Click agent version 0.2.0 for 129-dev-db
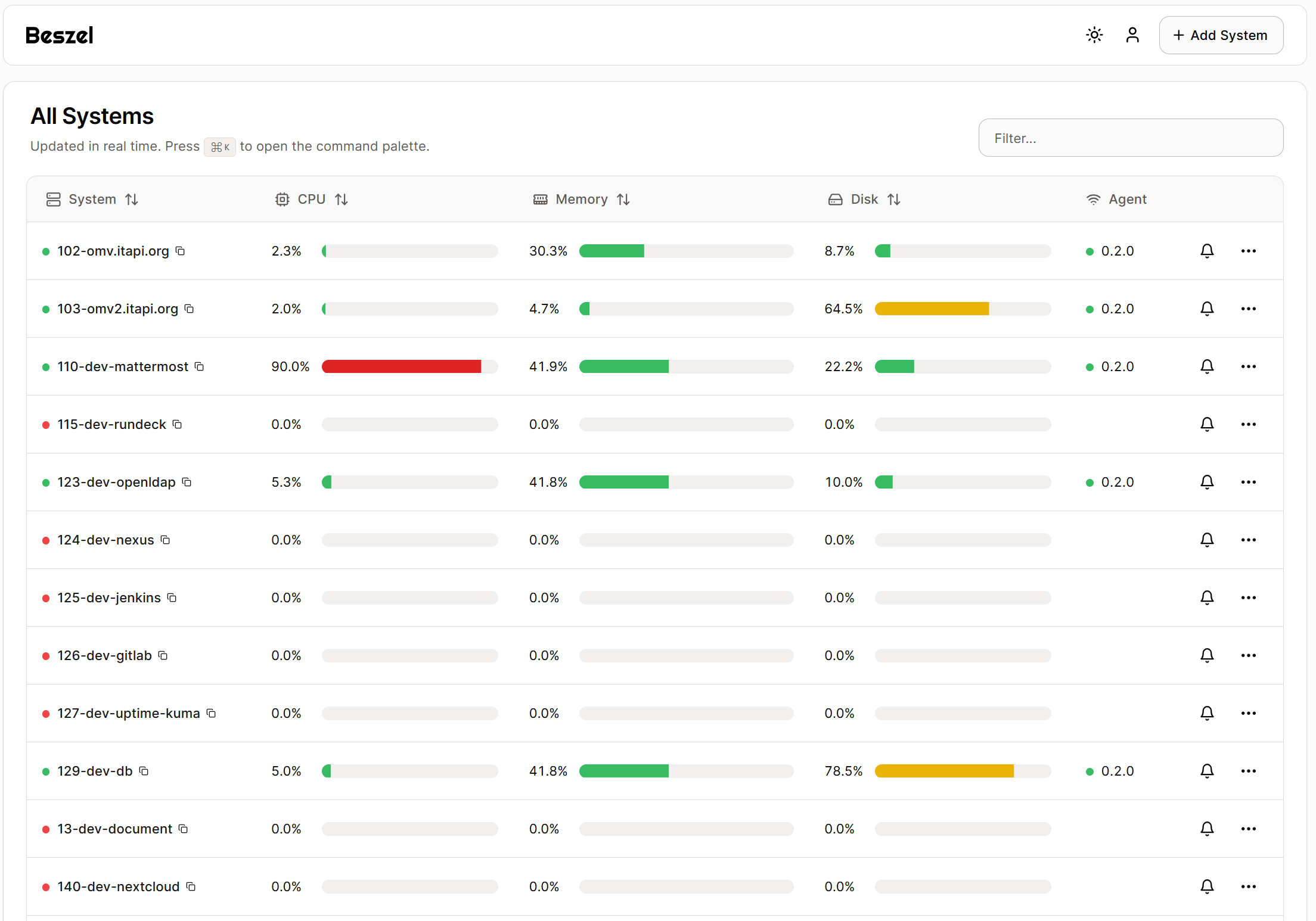This screenshot has height=921, width=1316. coord(1118,771)
